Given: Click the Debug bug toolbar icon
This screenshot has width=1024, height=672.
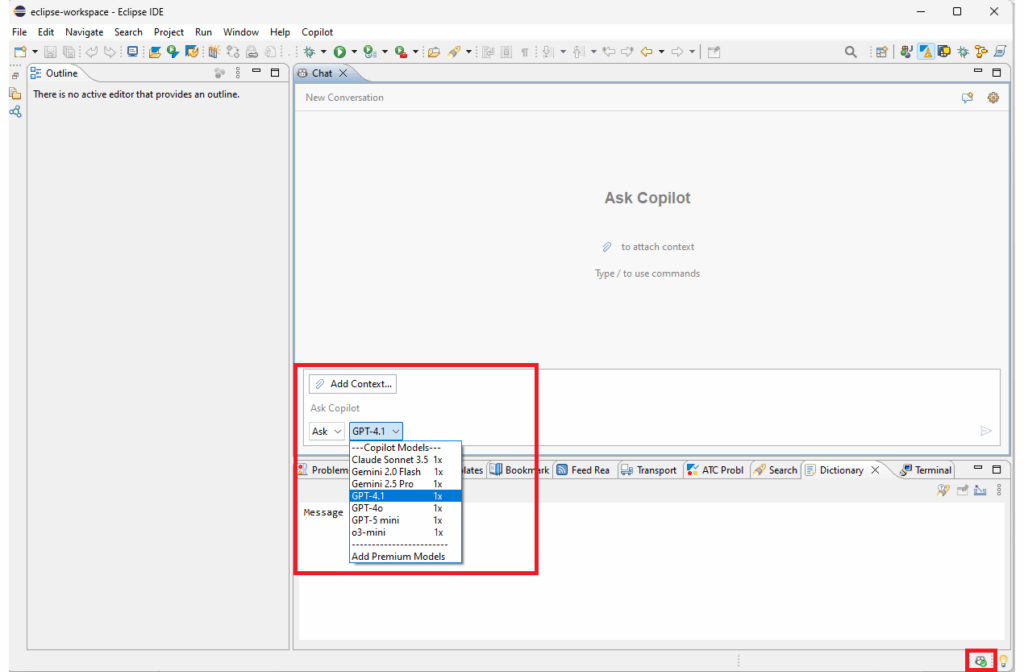Looking at the screenshot, I should (309, 52).
